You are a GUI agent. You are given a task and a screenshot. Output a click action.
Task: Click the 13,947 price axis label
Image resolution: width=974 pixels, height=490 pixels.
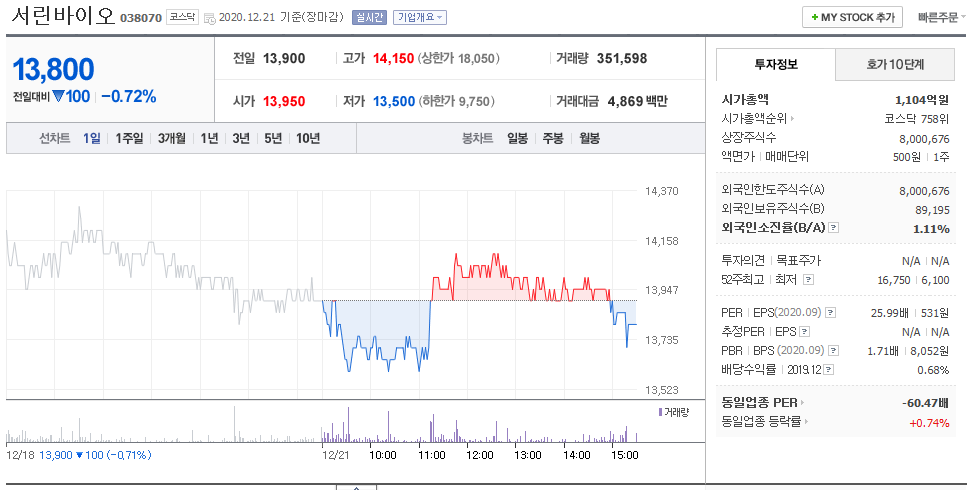pyautogui.click(x=662, y=290)
